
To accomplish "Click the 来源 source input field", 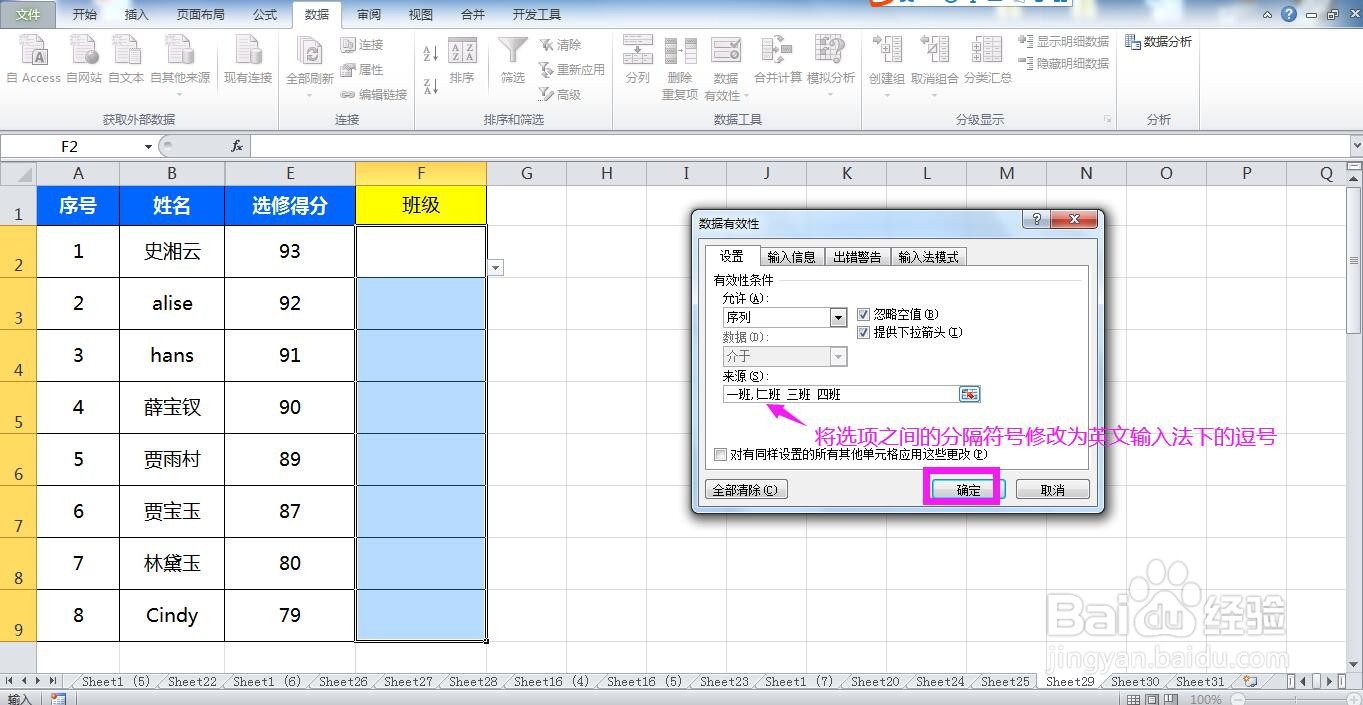I will tap(840, 394).
